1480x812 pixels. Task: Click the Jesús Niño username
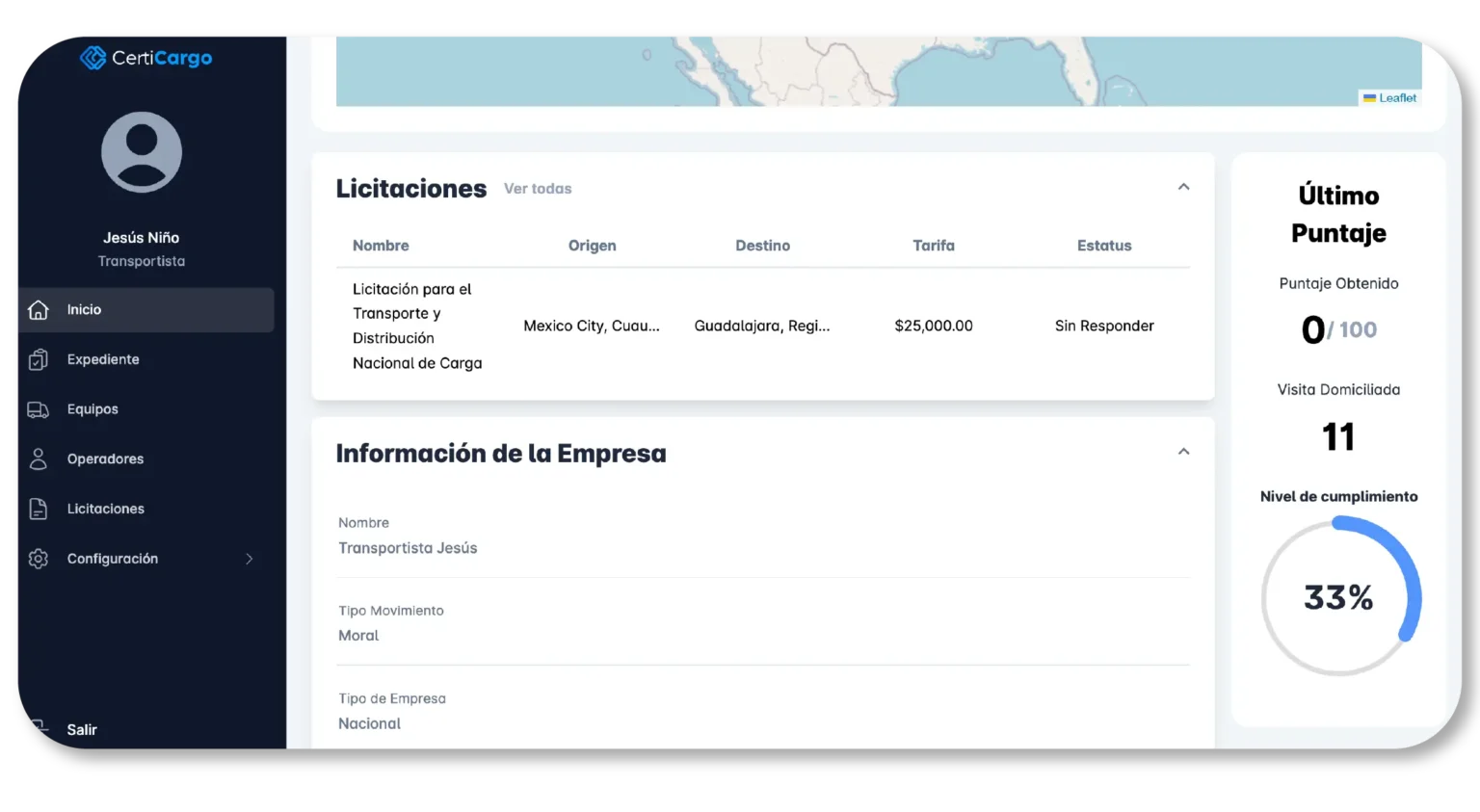coord(142,238)
